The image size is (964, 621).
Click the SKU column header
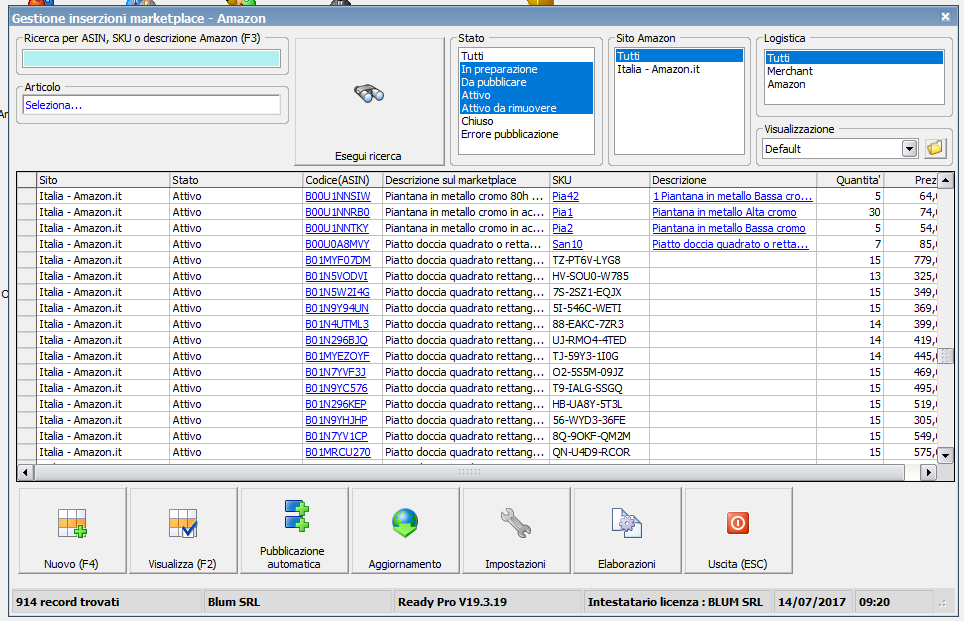(599, 180)
